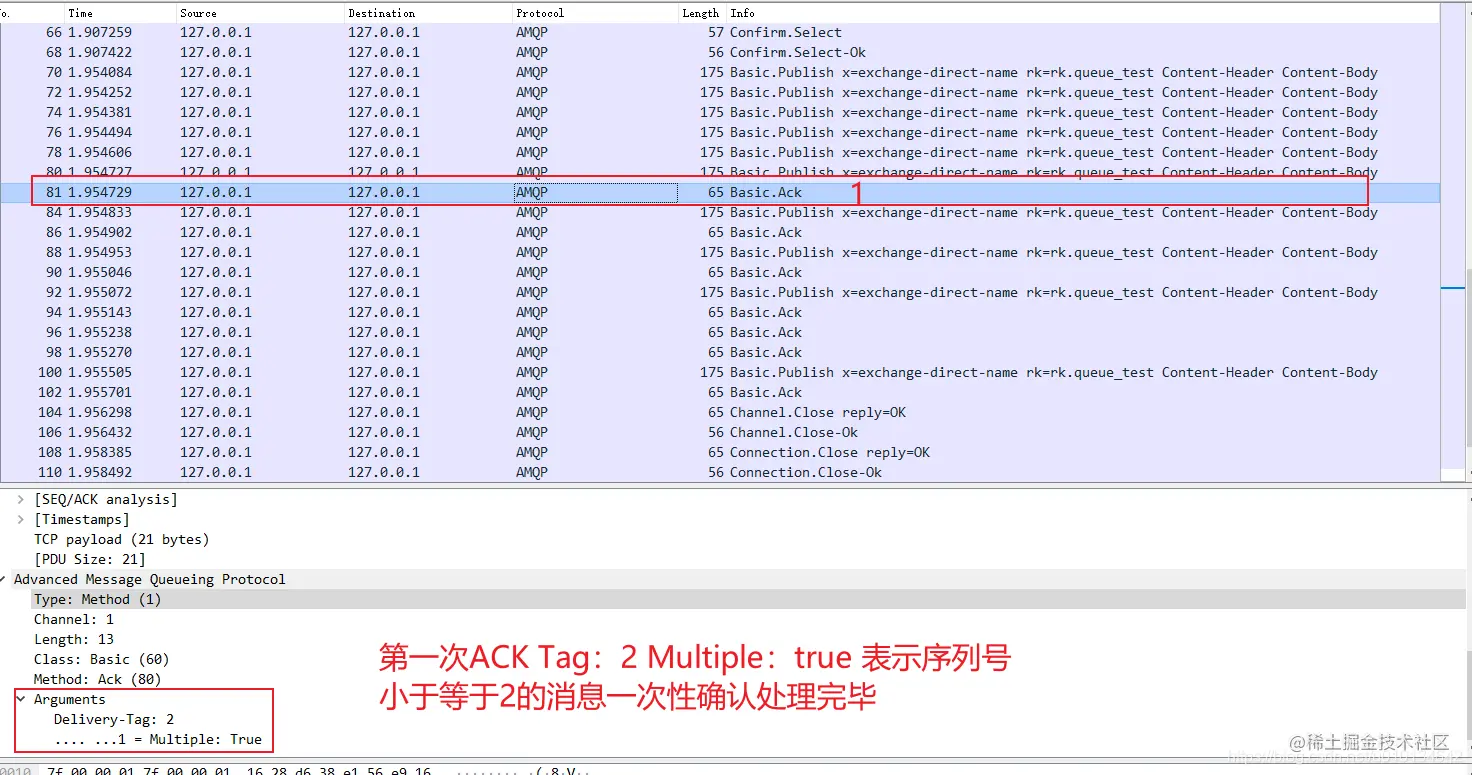Select packet 96 Basic.Ack row
1472x775 pixels.
tap(720, 332)
